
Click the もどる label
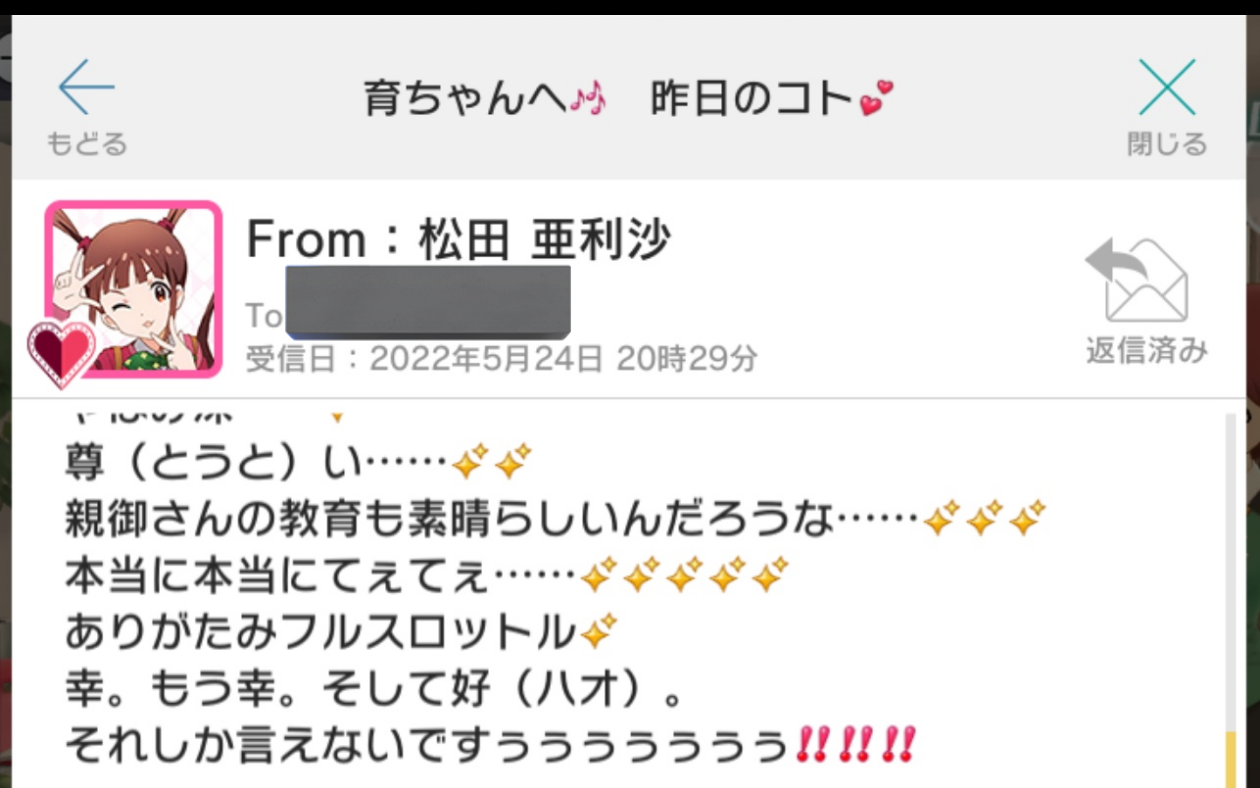87,144
